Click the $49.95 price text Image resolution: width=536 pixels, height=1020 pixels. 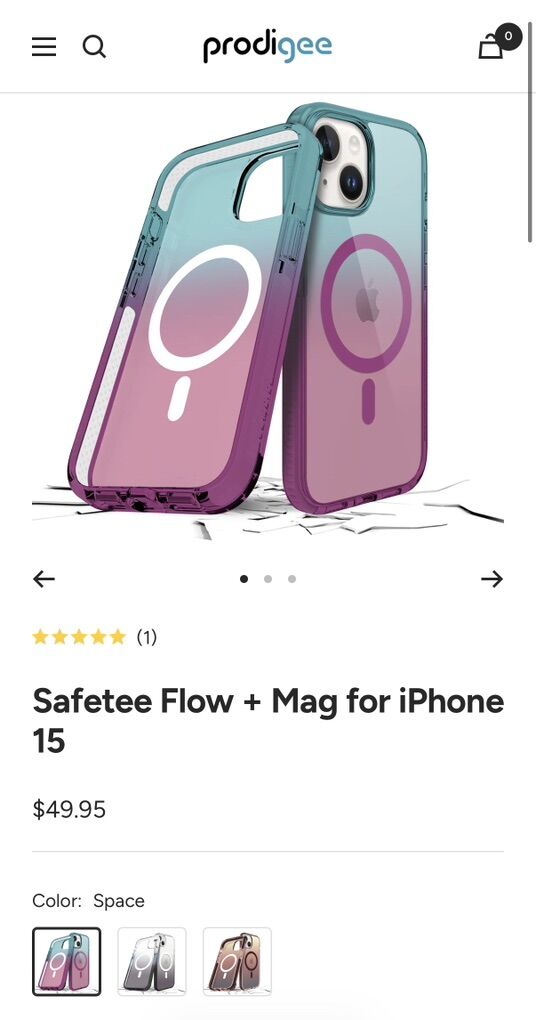69,809
